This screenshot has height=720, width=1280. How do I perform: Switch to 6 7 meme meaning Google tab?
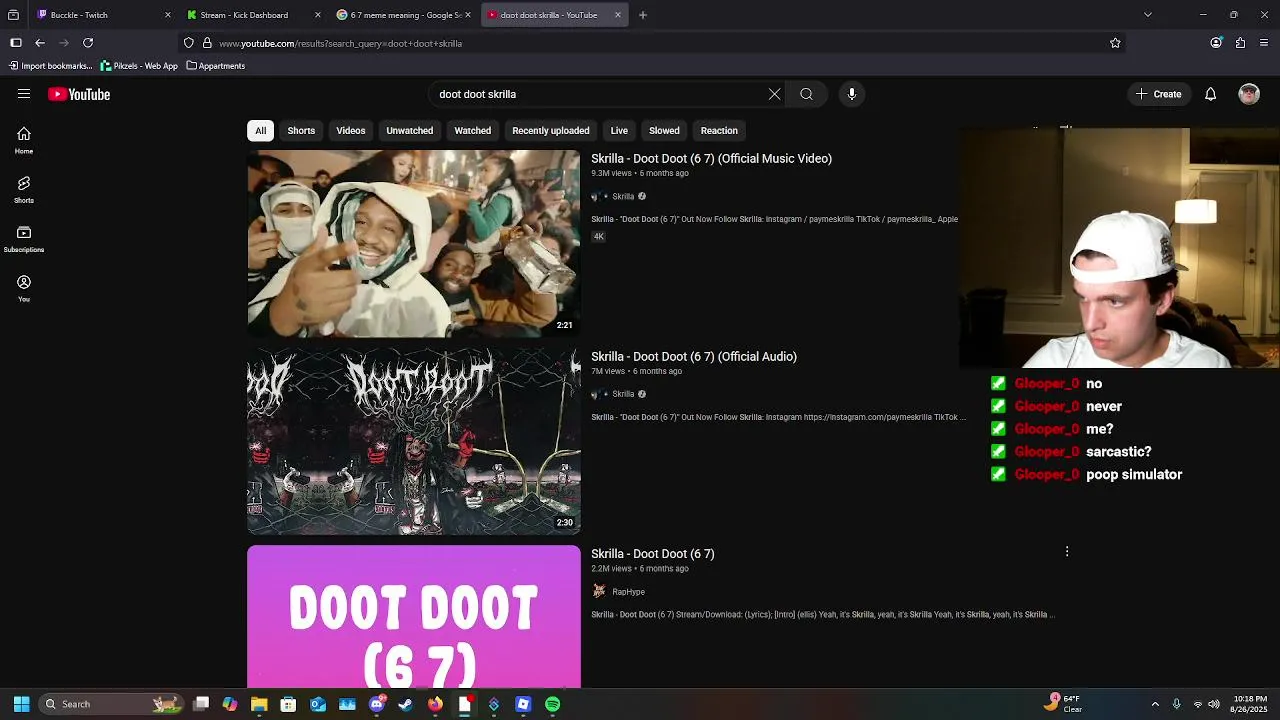pos(404,15)
